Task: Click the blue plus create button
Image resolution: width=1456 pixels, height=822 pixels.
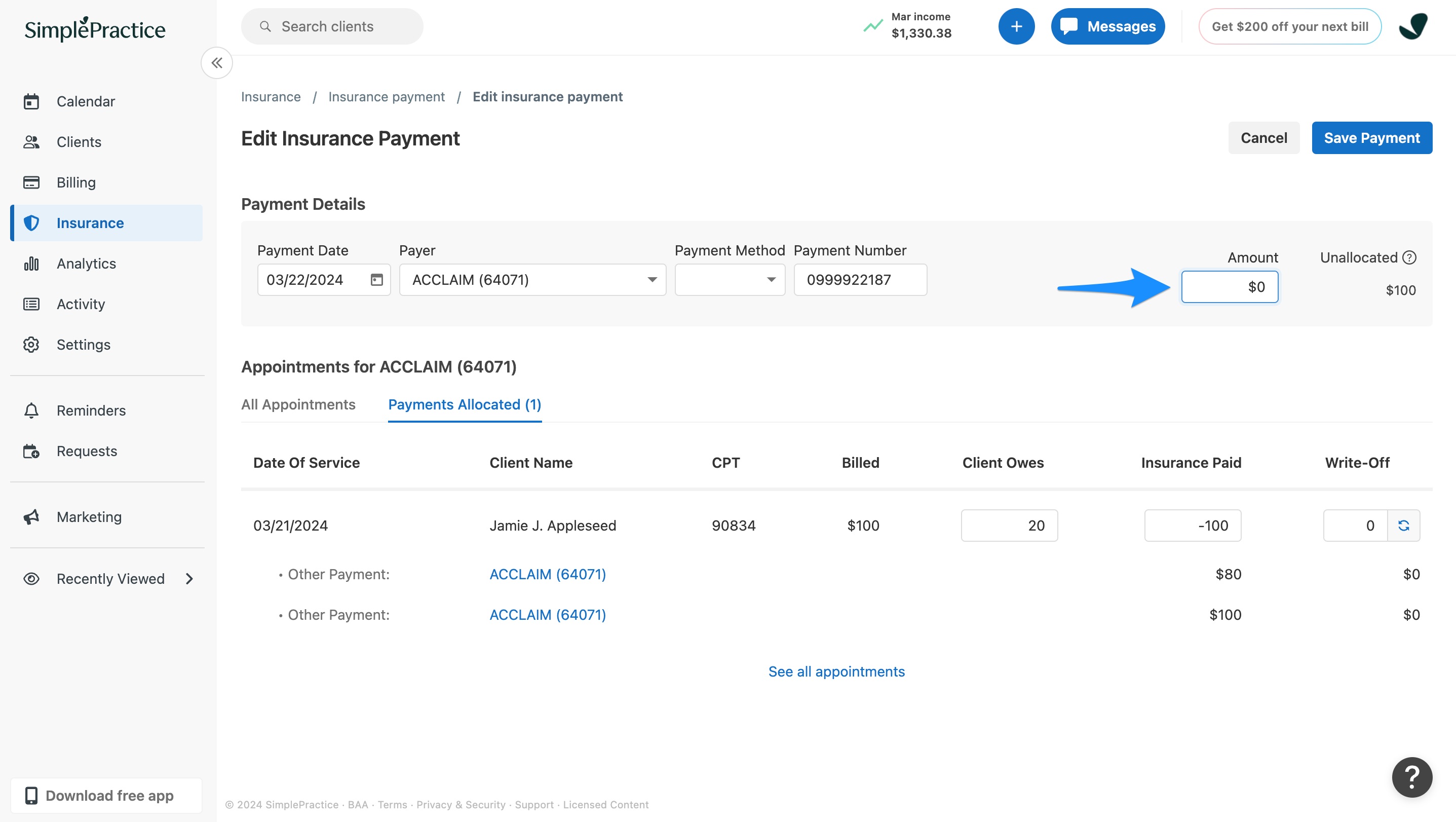Action: point(1016,26)
